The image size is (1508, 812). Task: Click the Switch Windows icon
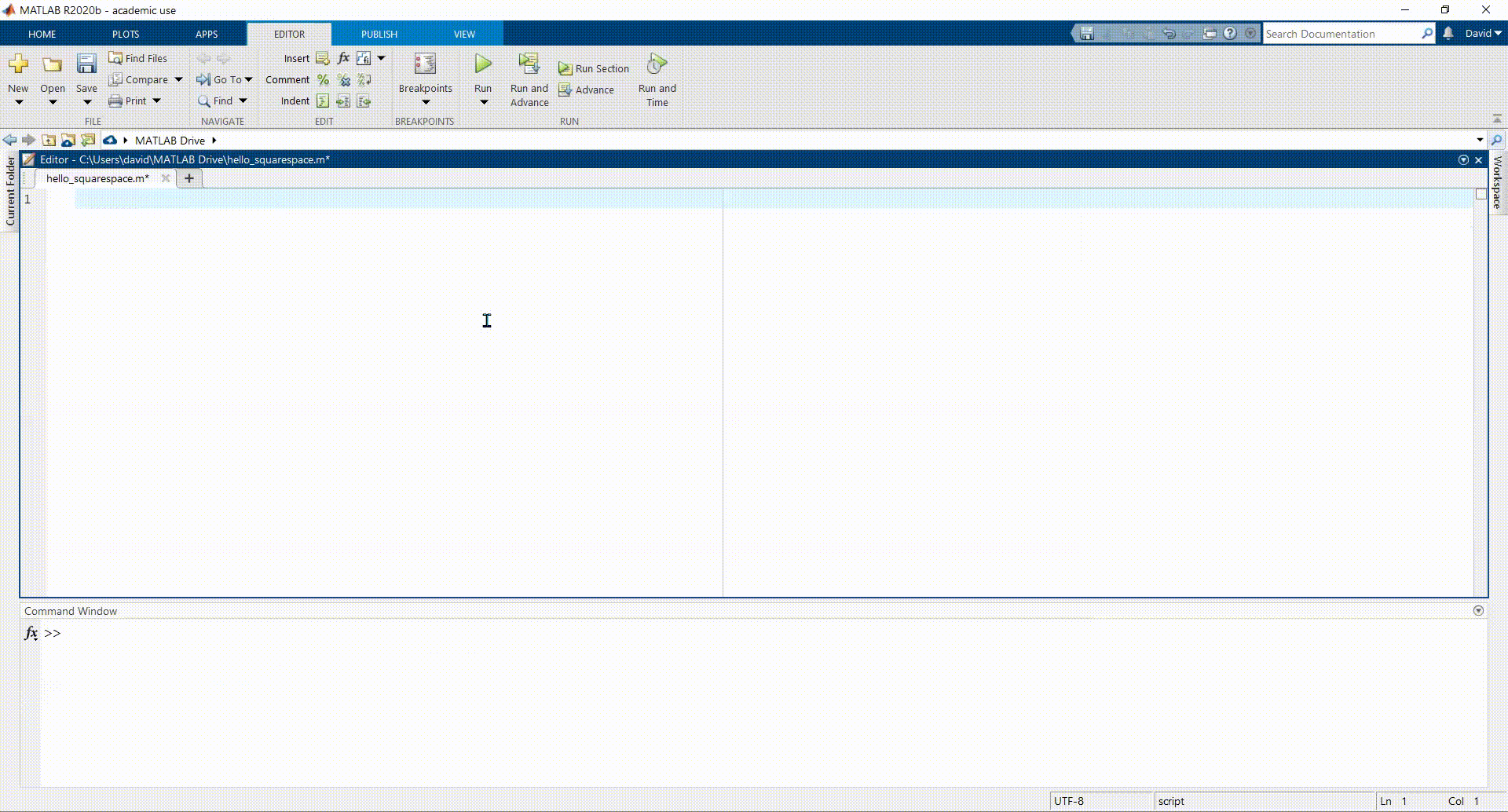1210,34
